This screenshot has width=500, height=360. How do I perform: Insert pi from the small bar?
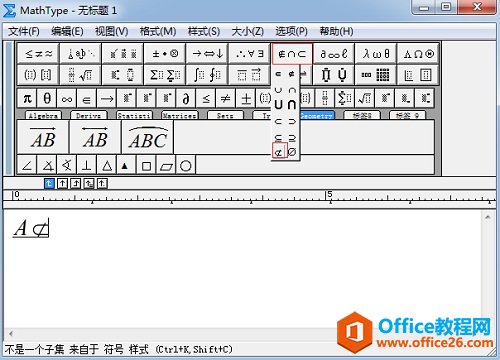click(x=27, y=98)
